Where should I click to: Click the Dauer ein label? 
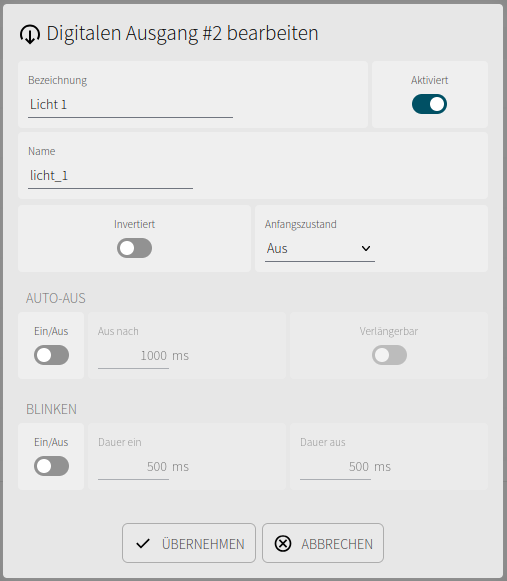pyautogui.click(x=119, y=442)
